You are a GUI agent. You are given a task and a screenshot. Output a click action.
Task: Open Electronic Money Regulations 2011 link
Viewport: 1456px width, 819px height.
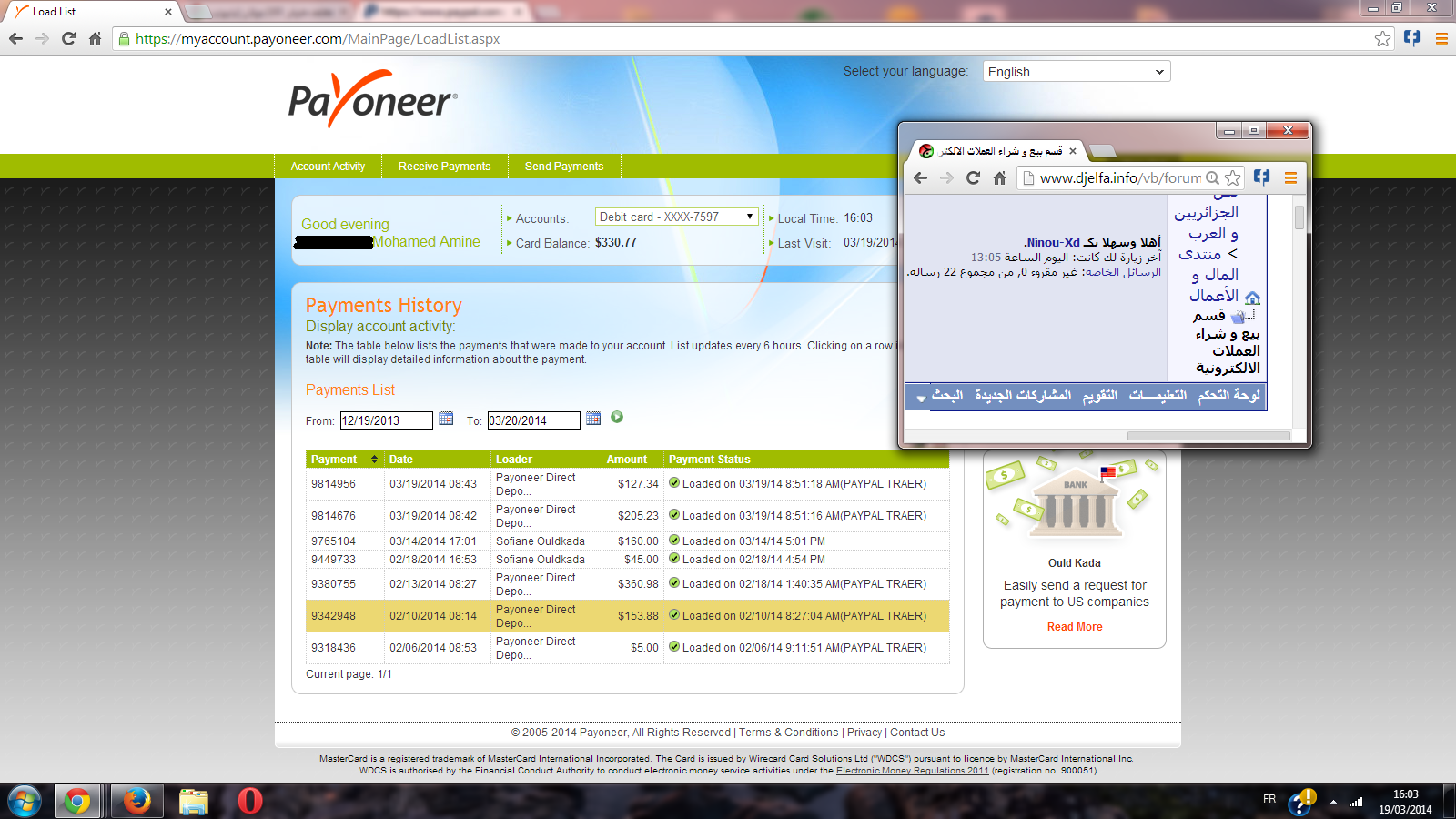[912, 771]
